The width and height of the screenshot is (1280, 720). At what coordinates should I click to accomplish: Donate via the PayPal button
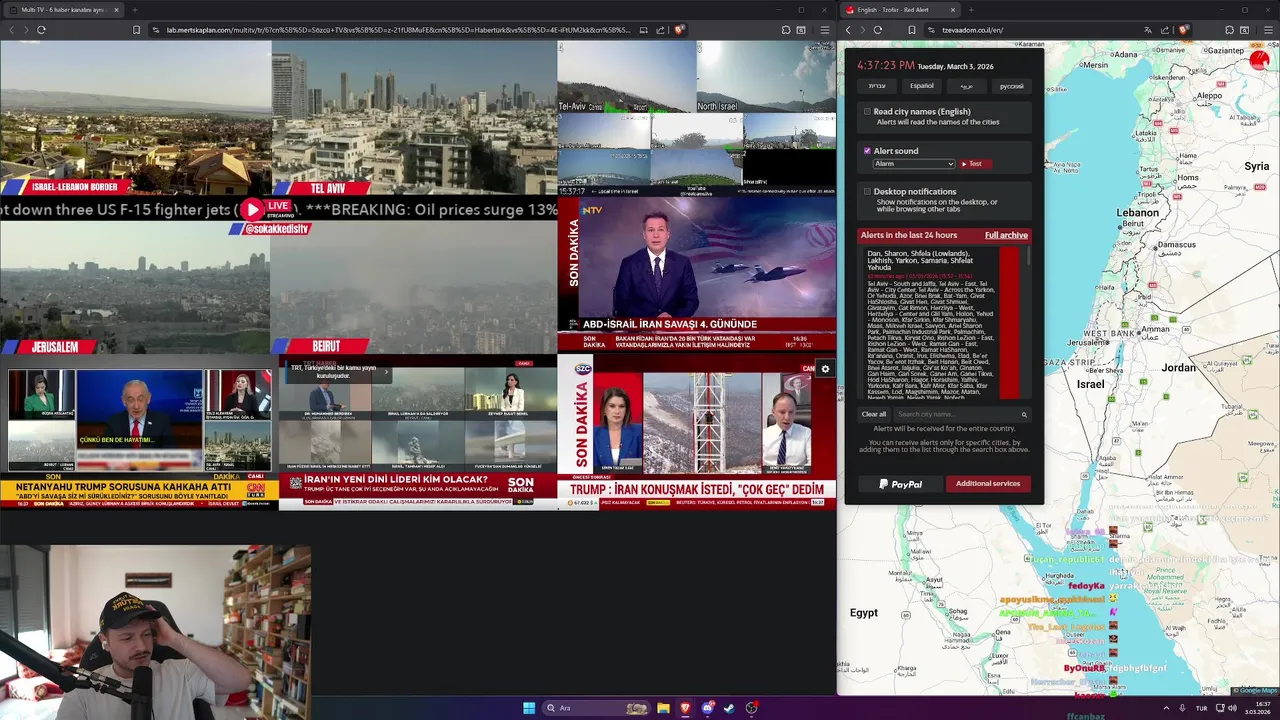tap(900, 484)
